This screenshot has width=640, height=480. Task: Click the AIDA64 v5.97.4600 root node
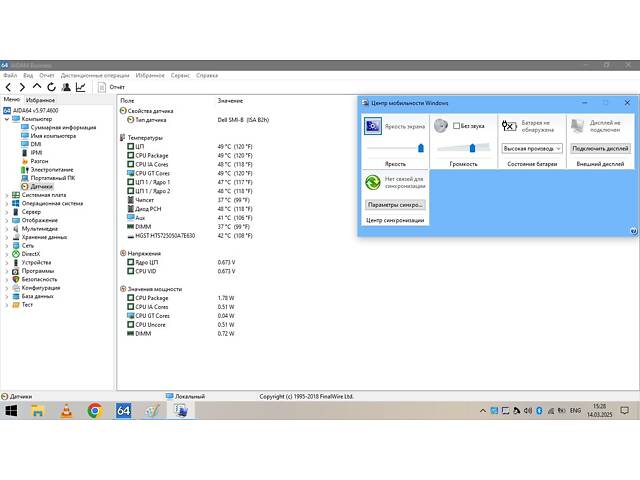pos(36,111)
